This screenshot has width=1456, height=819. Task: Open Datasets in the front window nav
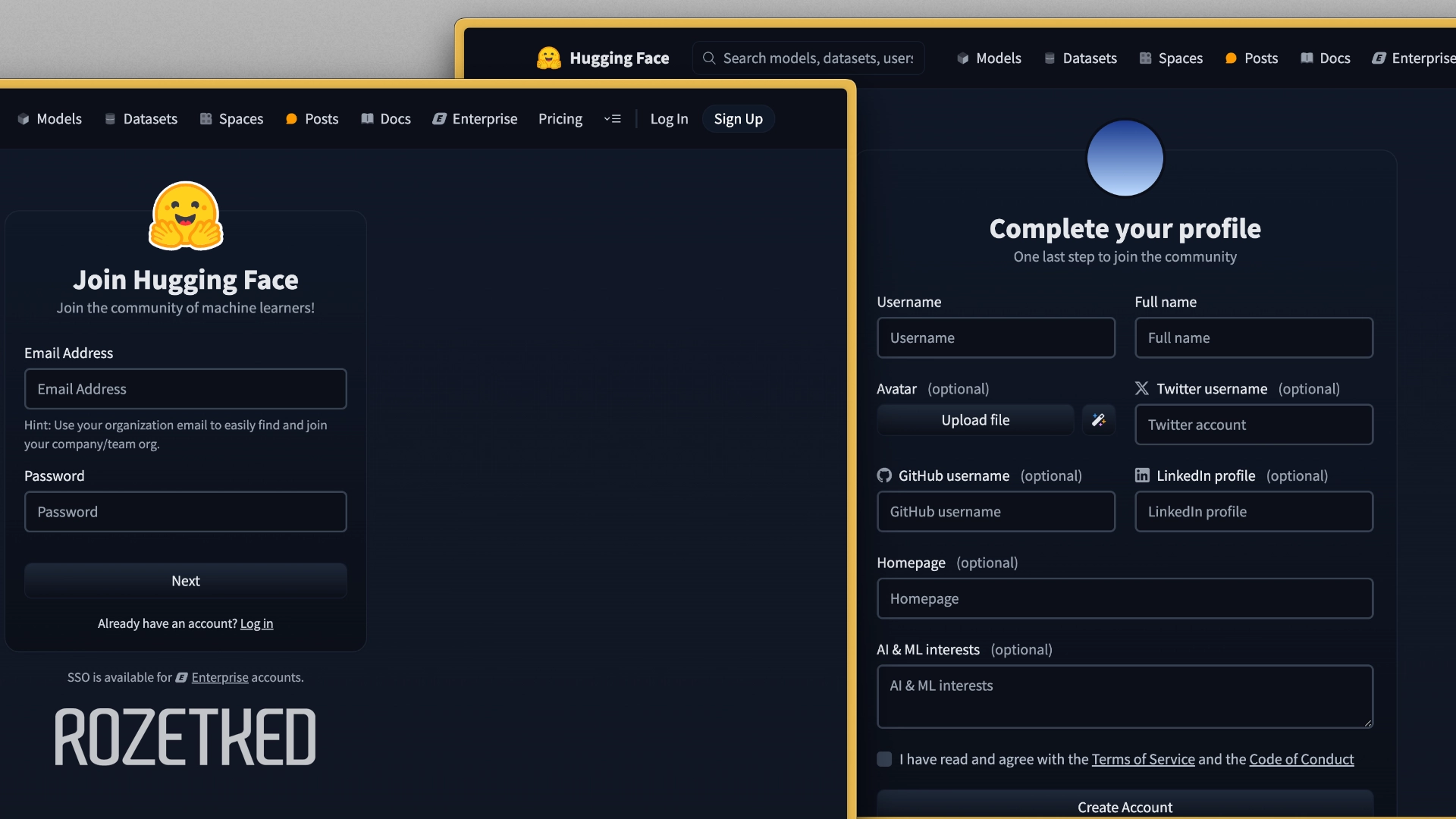pyautogui.click(x=141, y=119)
